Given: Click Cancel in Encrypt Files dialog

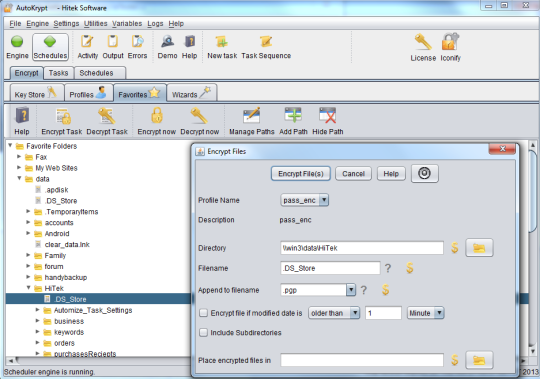Looking at the screenshot, I should [x=353, y=173].
